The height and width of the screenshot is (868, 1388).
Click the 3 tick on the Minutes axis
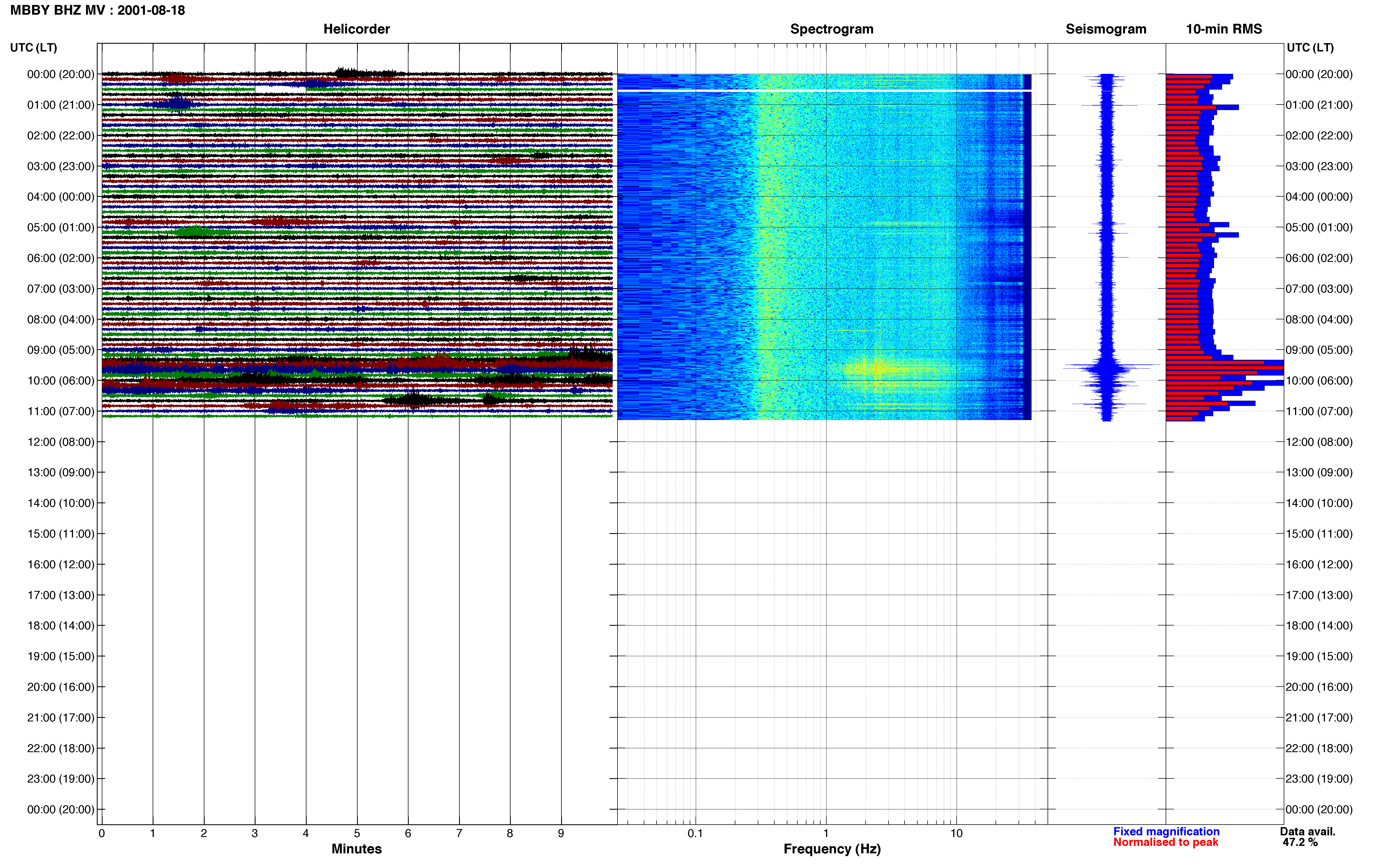[x=255, y=833]
